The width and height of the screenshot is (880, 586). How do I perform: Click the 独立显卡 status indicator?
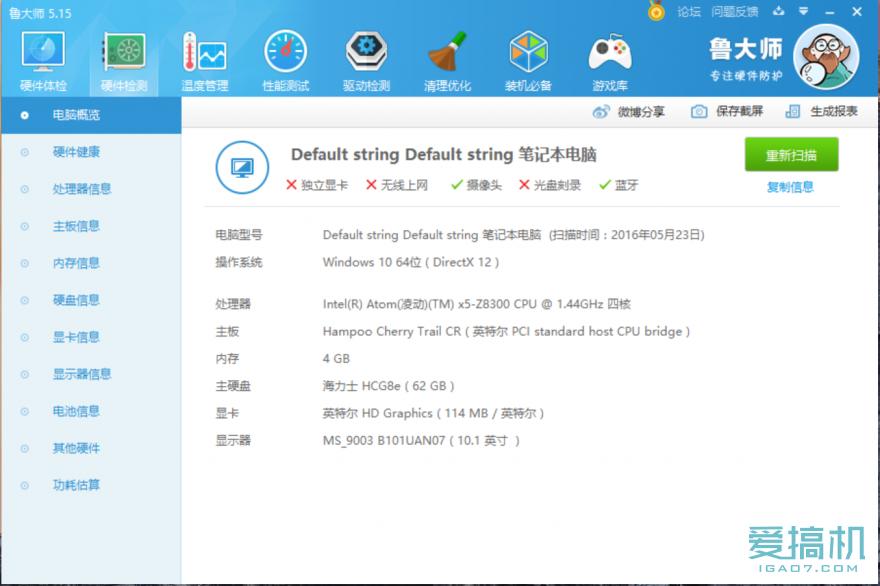pos(317,185)
